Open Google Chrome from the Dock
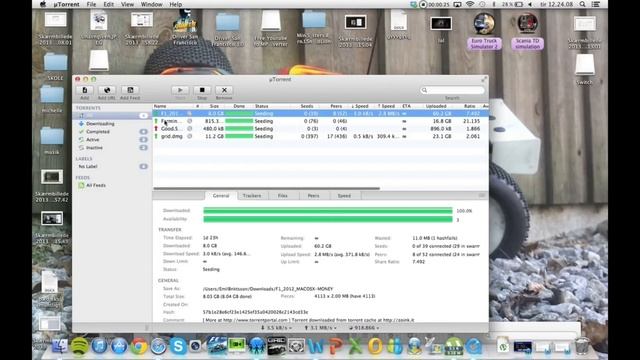The width and height of the screenshot is (640, 360). [139, 346]
